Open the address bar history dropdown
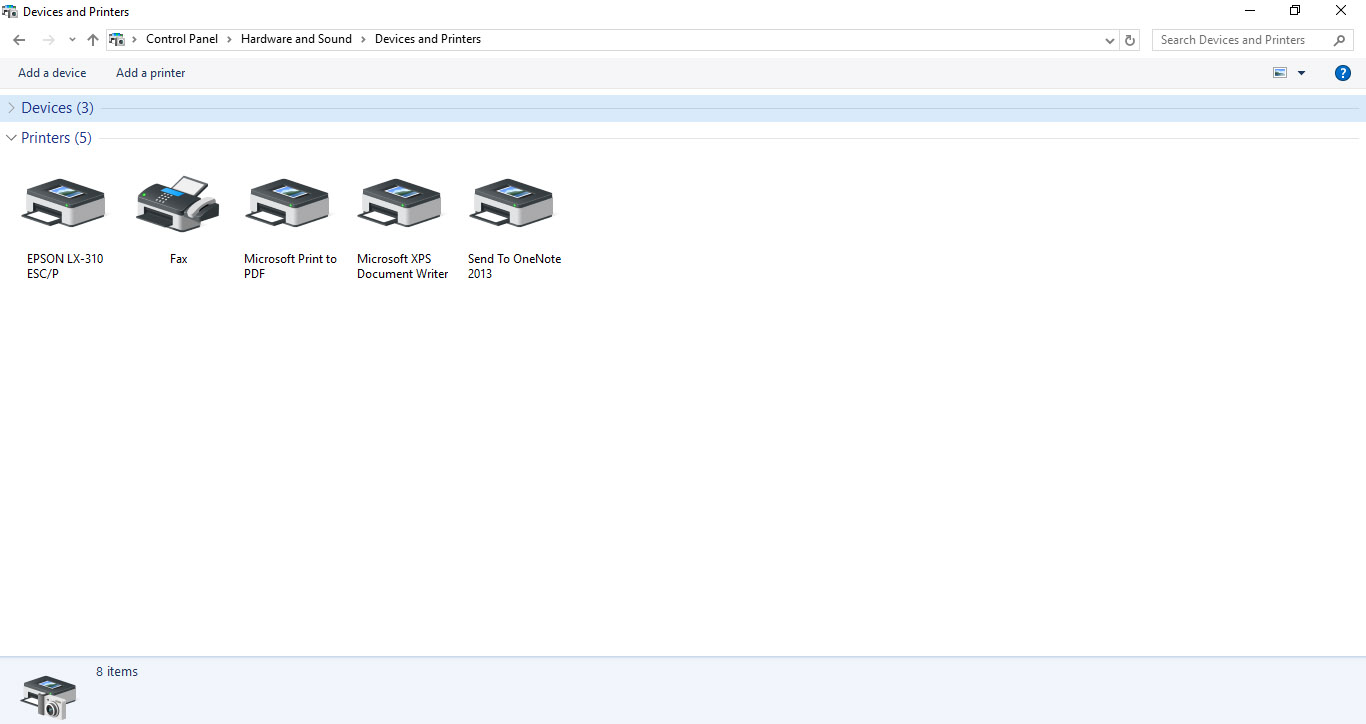Screen dimensions: 1366x724 1110,40
